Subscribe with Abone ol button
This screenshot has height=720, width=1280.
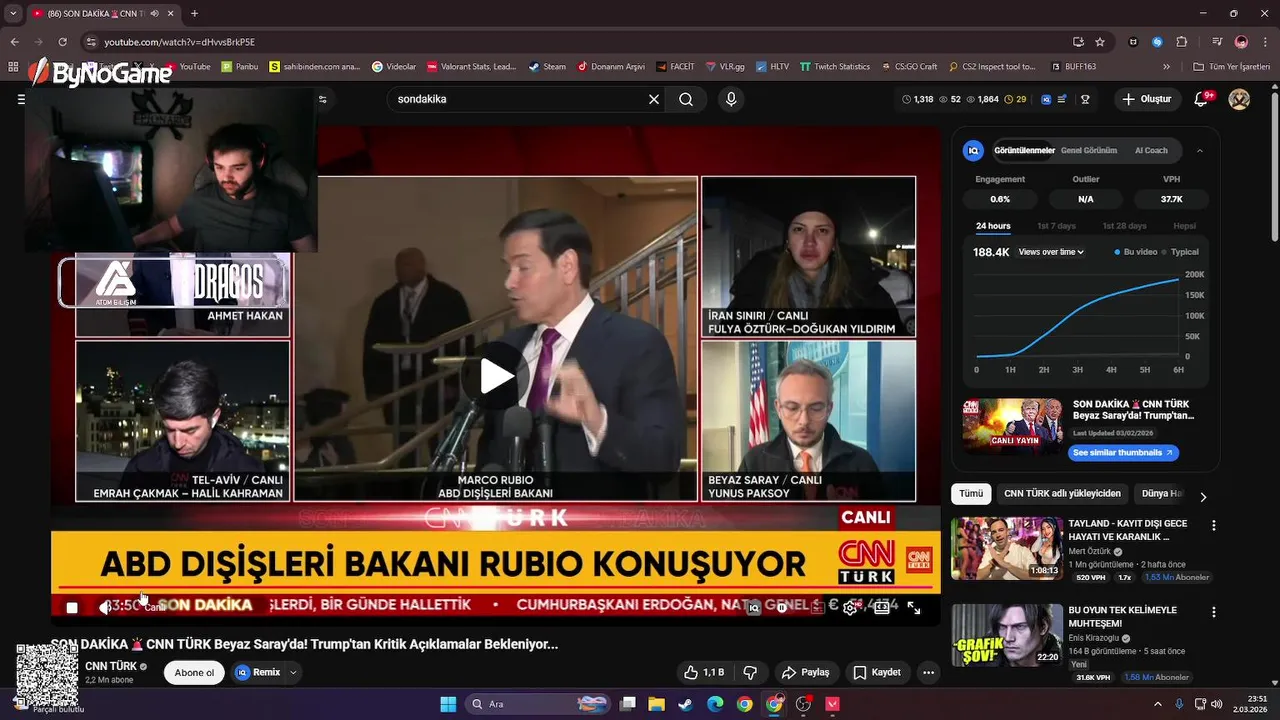194,672
